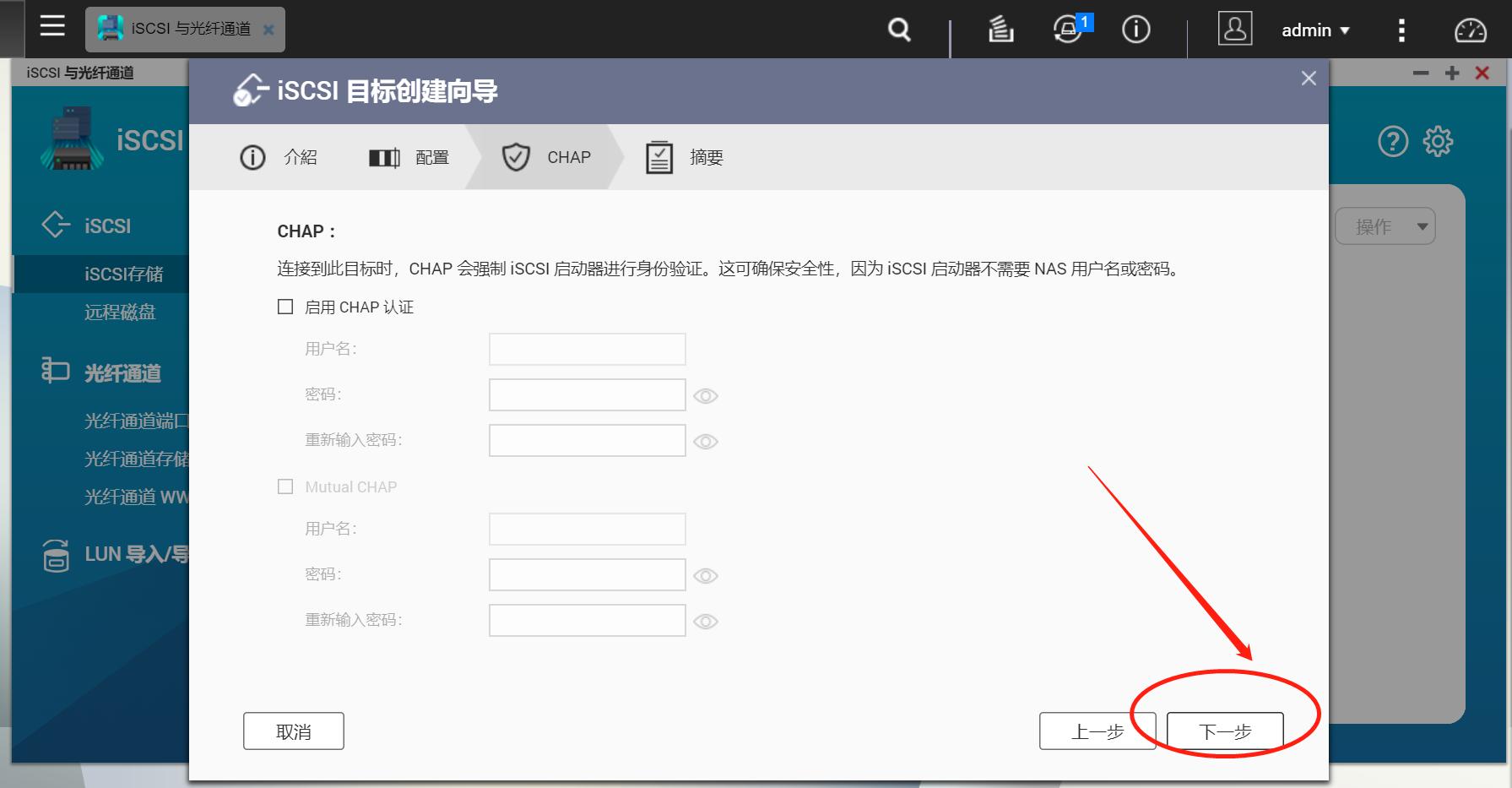1512x788 pixels.
Task: Show the CHAP password with the eye toggle
Action: click(x=706, y=395)
